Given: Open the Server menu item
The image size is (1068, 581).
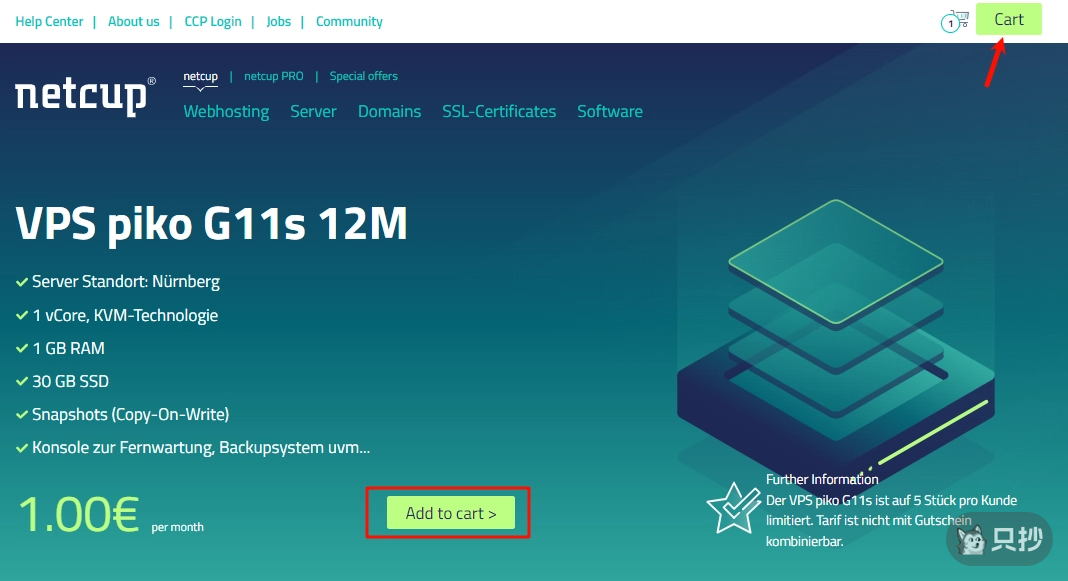Looking at the screenshot, I should [313, 111].
